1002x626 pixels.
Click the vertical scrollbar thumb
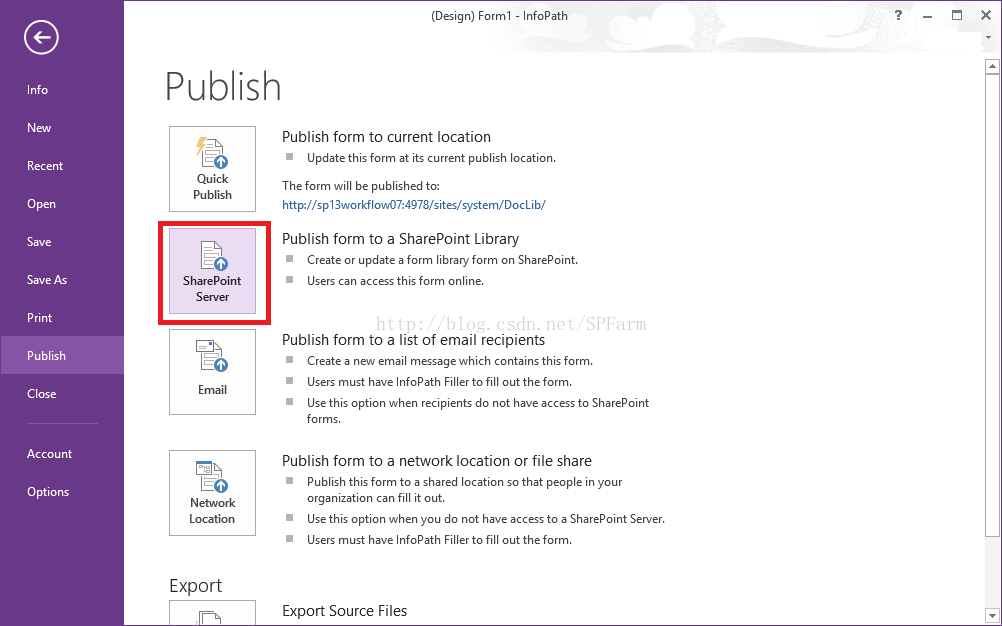coord(992,305)
